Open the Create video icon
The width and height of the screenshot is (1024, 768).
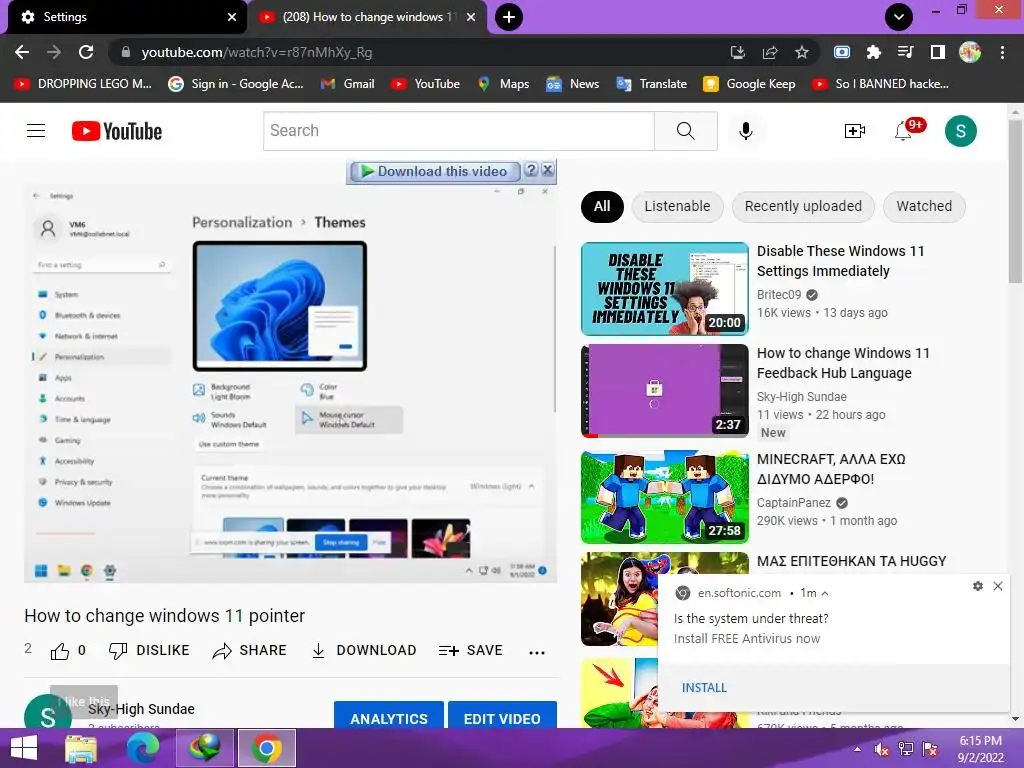point(854,131)
